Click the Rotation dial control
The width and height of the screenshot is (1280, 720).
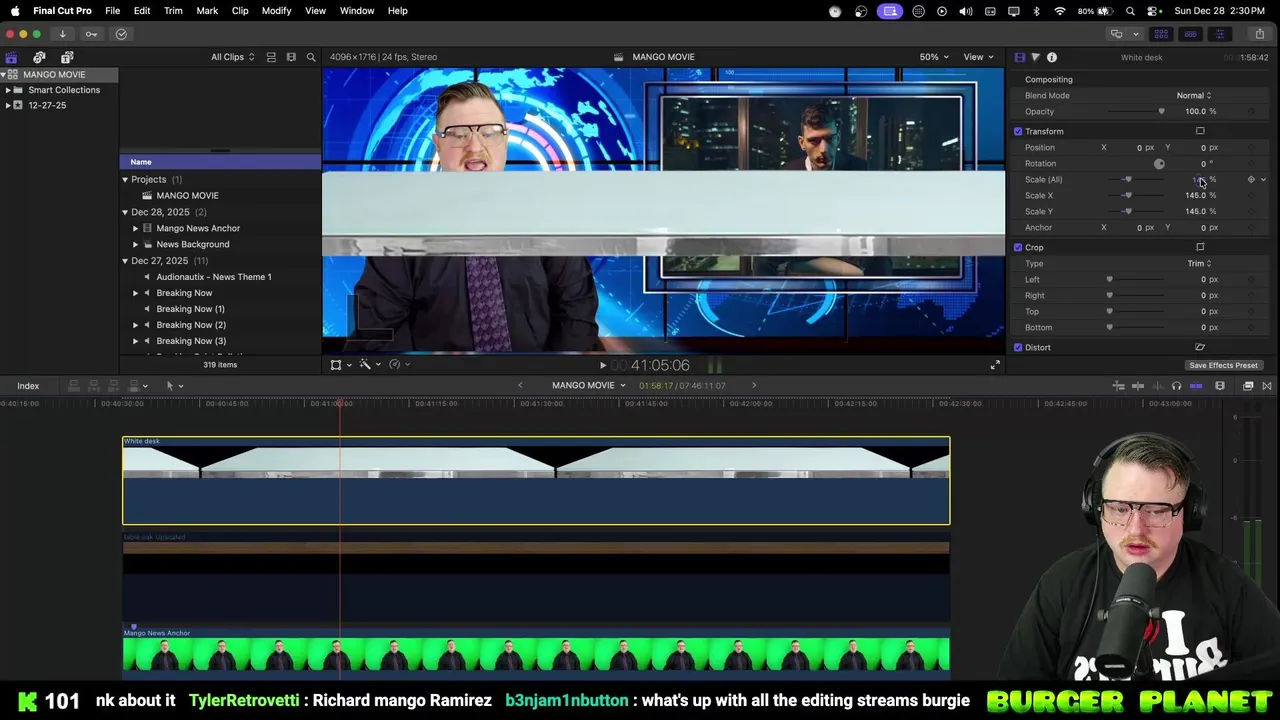click(1159, 163)
